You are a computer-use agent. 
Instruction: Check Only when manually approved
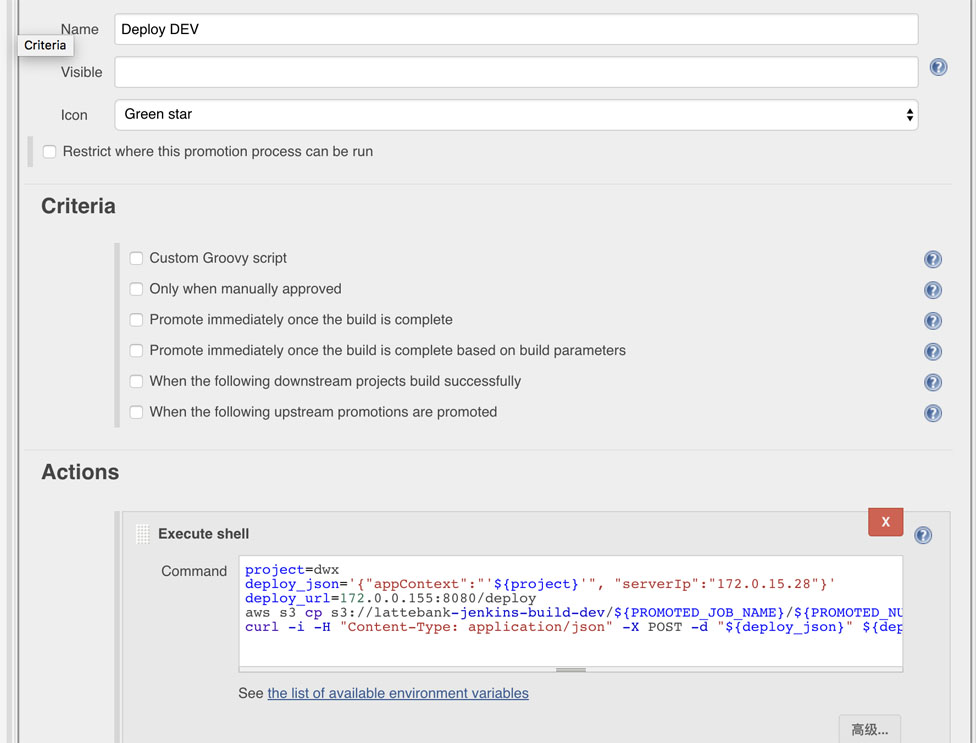tap(136, 289)
